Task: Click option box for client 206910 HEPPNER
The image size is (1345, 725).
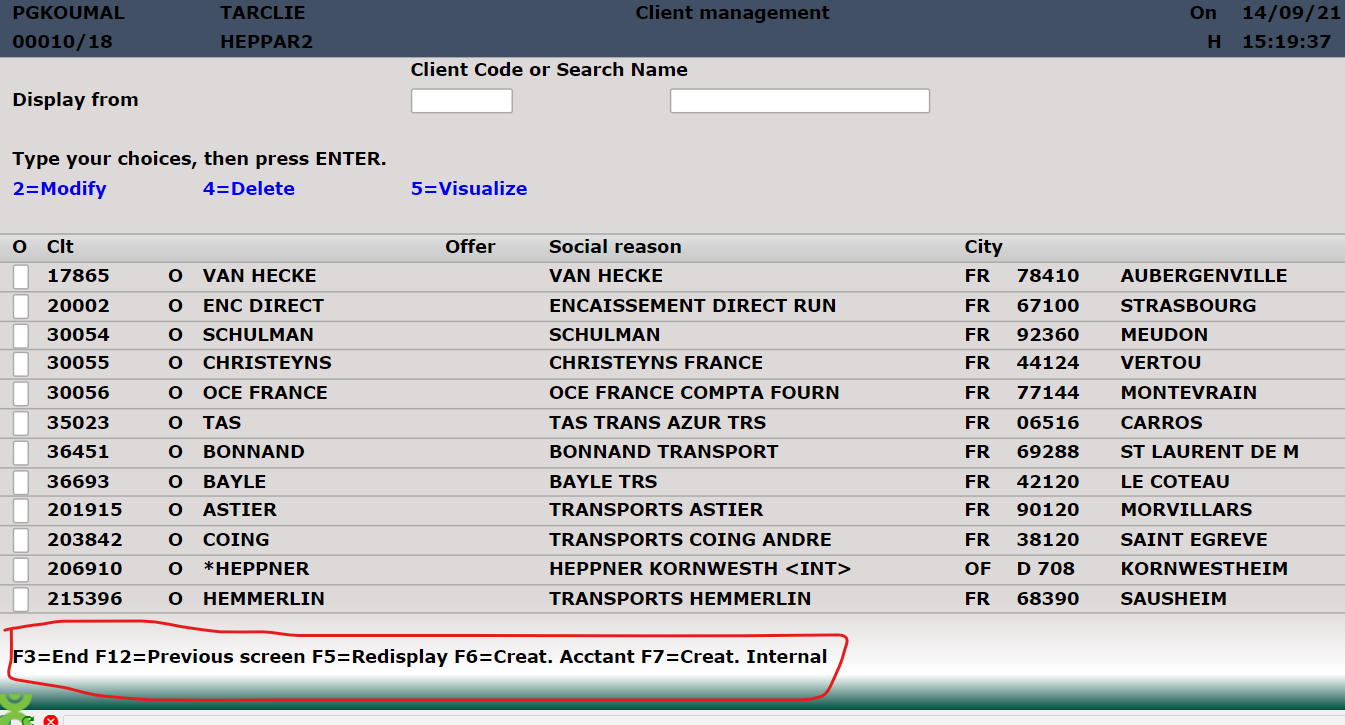Action: [x=21, y=570]
